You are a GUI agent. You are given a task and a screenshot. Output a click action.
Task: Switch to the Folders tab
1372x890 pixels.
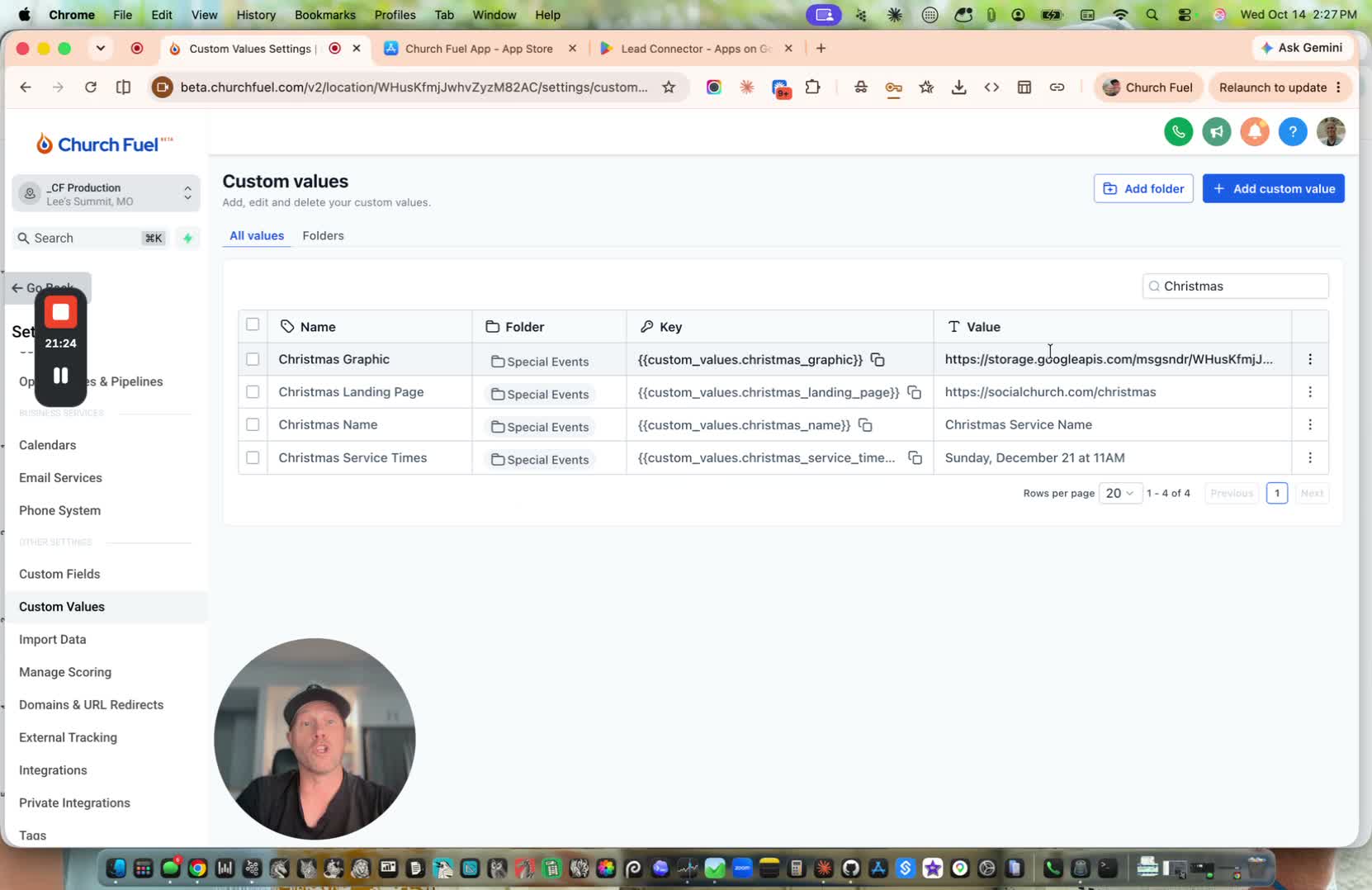coord(323,235)
